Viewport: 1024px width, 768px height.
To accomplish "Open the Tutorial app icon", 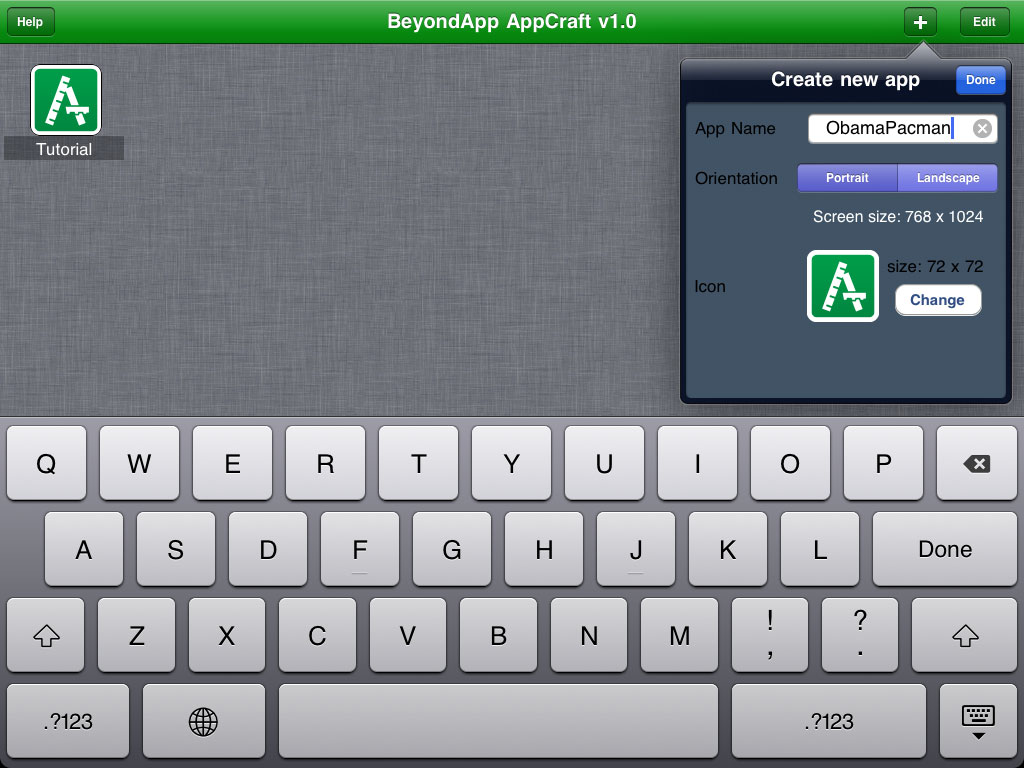I will pyautogui.click(x=66, y=100).
